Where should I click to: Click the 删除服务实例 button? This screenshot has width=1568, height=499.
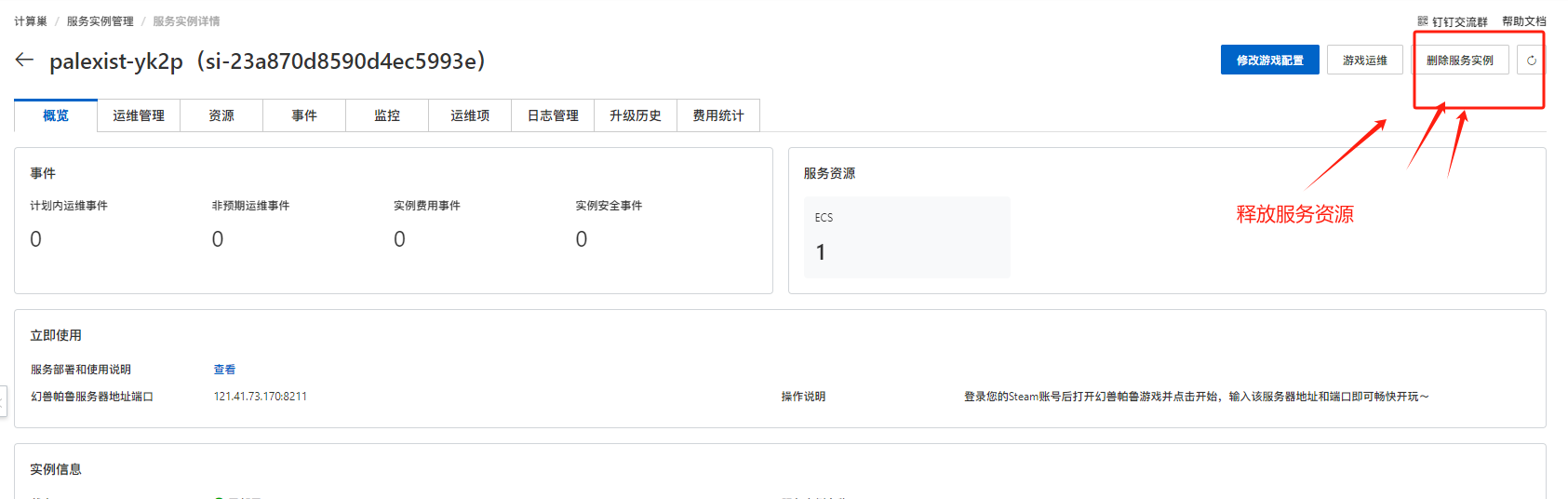(1459, 61)
